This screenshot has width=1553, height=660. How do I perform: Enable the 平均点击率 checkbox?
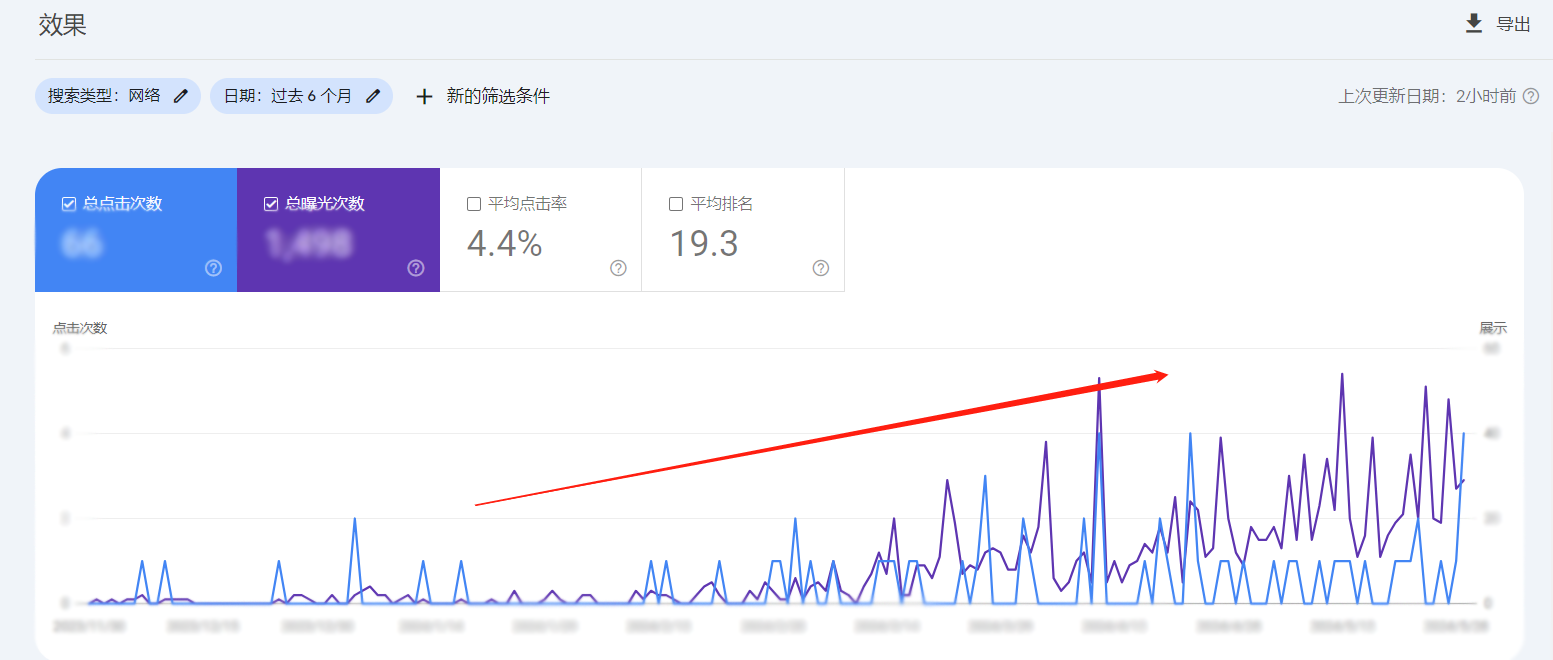[x=474, y=204]
